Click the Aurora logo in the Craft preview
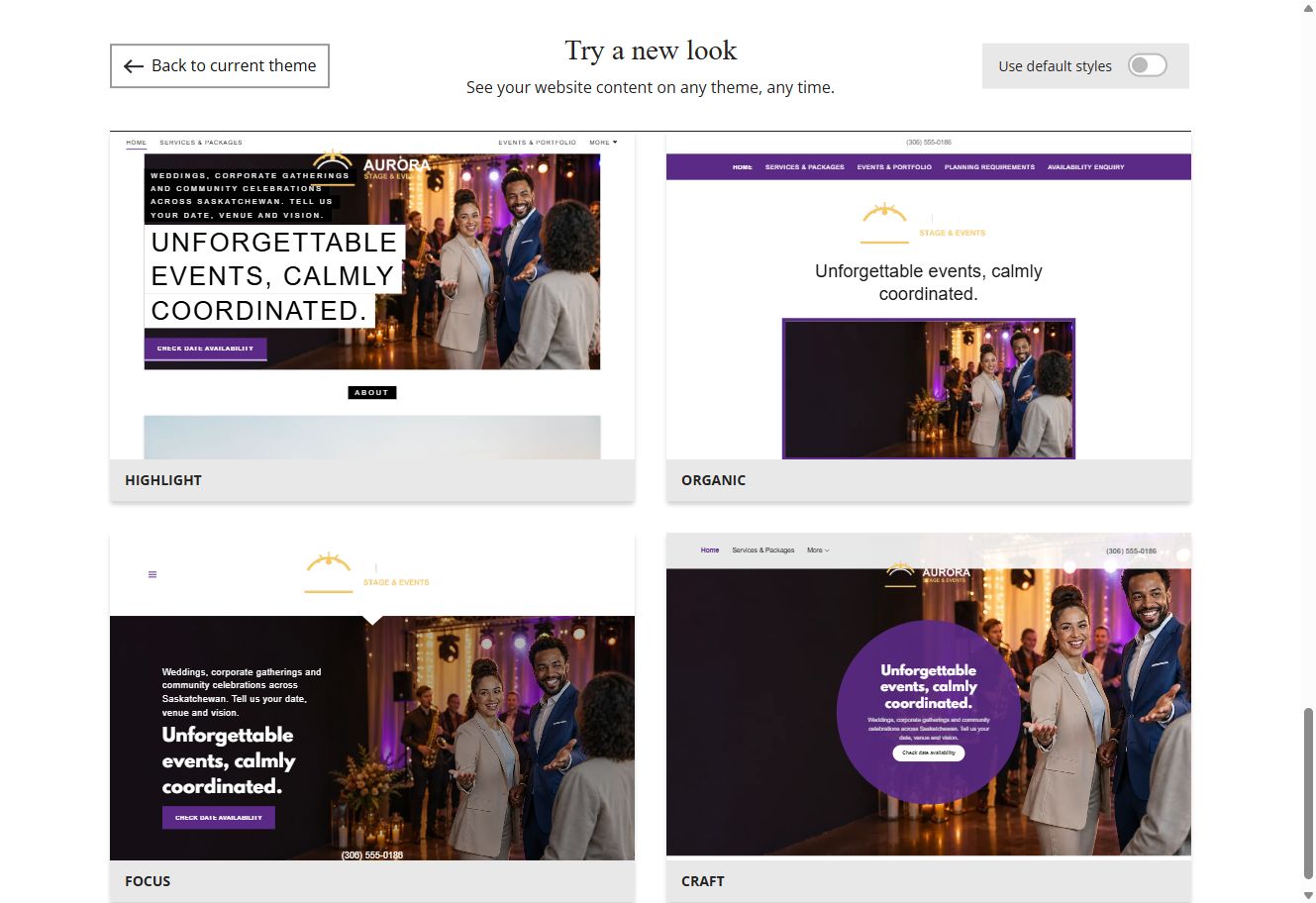Screen dimensions: 1316x903 928,573
